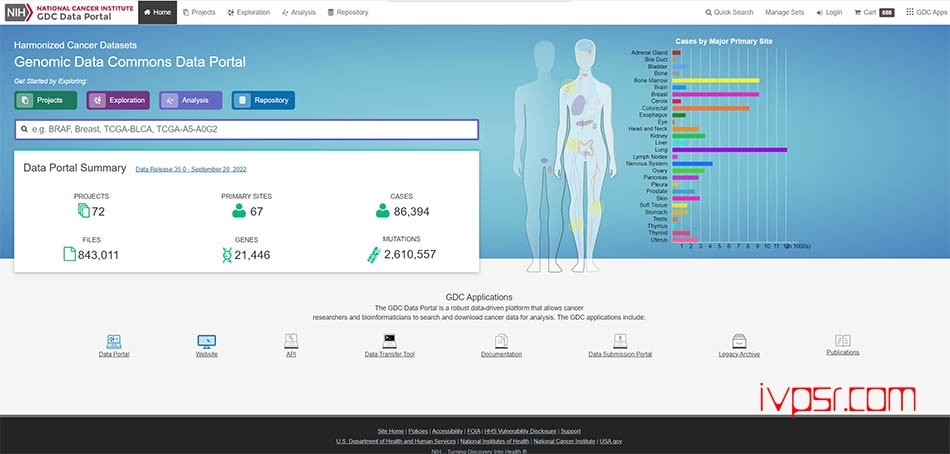Image resolution: width=950 pixels, height=454 pixels.
Task: Click the 21,446 genes count
Action: [x=252, y=255]
